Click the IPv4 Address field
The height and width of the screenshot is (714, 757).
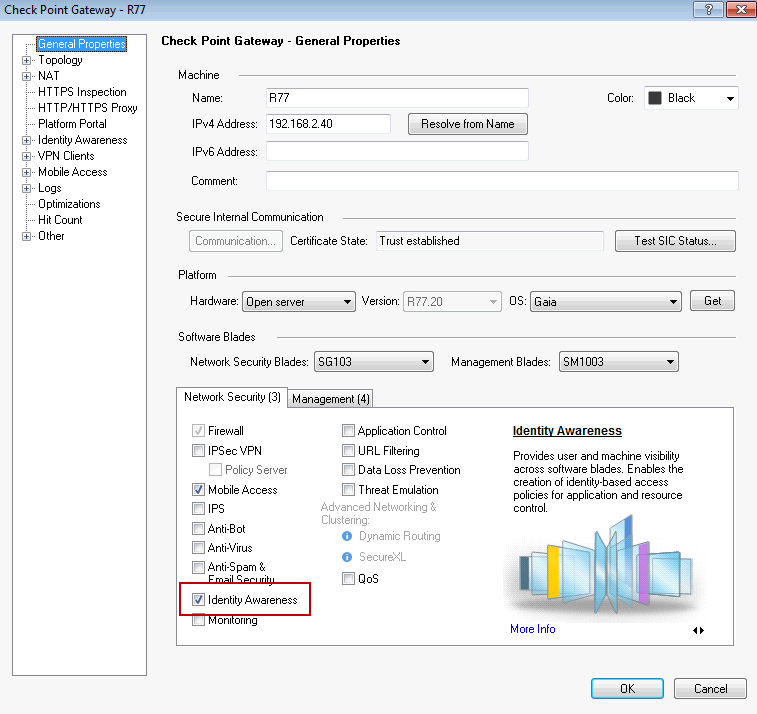[x=328, y=124]
